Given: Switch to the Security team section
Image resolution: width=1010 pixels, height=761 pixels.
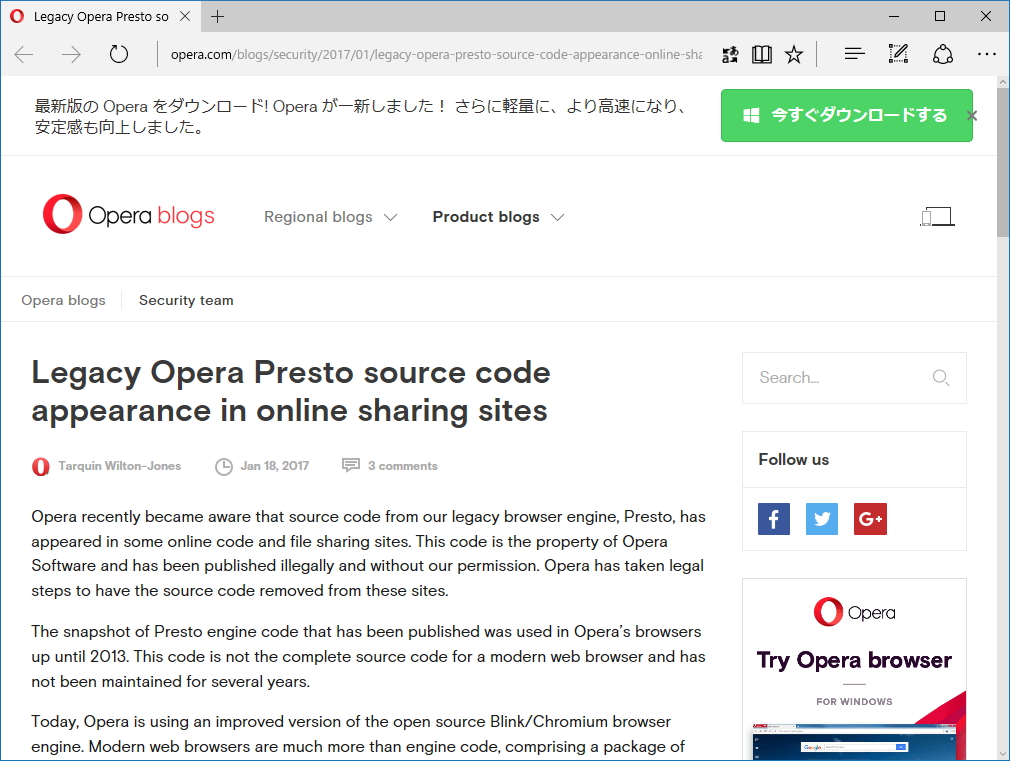Looking at the screenshot, I should click(x=186, y=300).
